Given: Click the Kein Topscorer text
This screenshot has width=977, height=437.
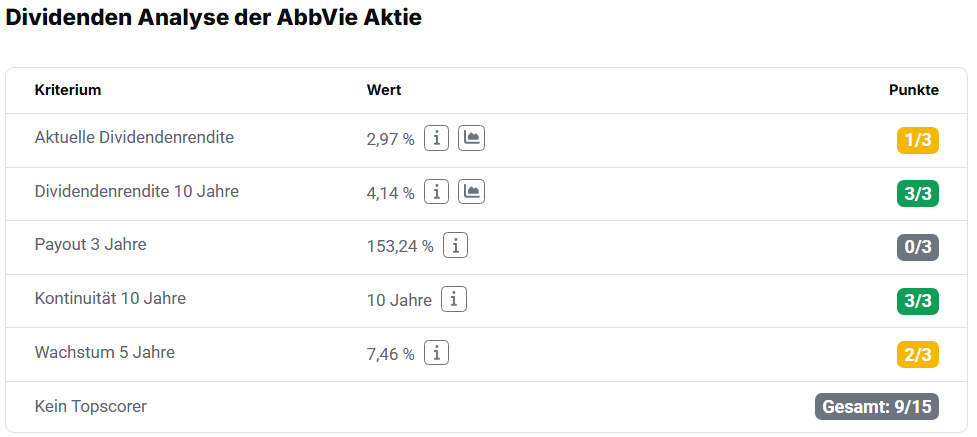Looking at the screenshot, I should pos(91,406).
